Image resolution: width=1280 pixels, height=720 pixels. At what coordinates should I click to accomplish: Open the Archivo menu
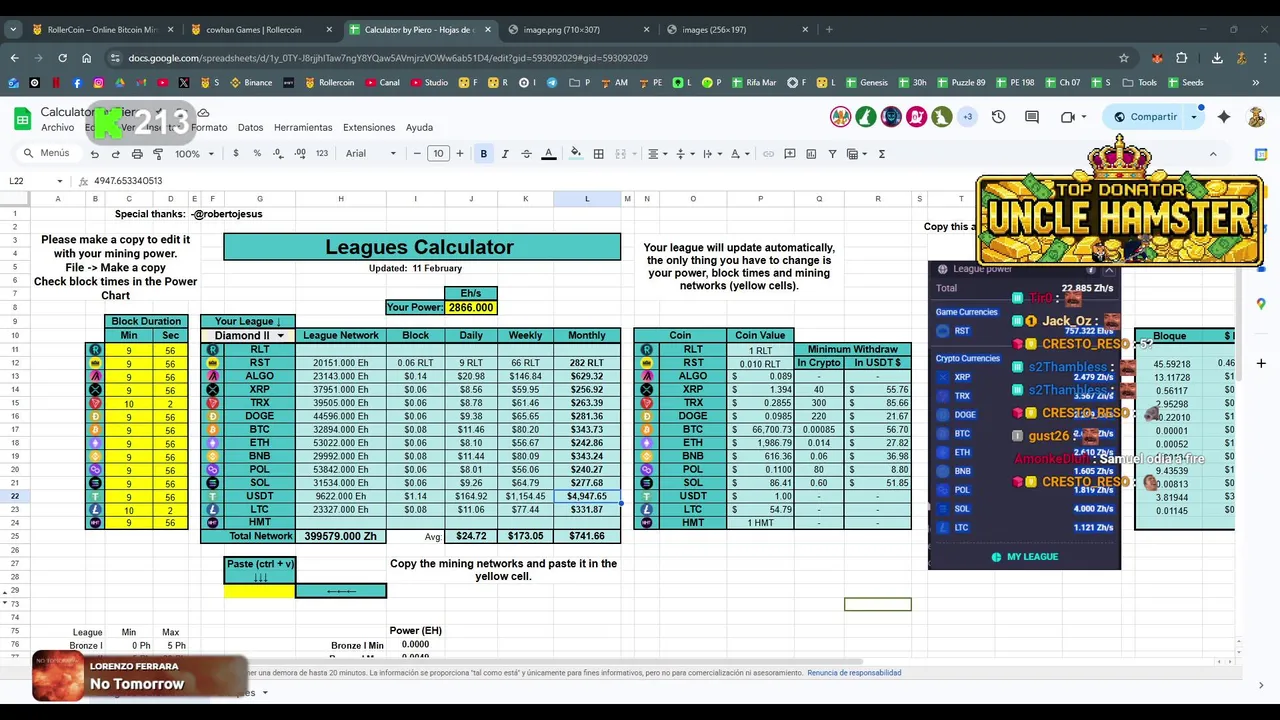point(57,128)
